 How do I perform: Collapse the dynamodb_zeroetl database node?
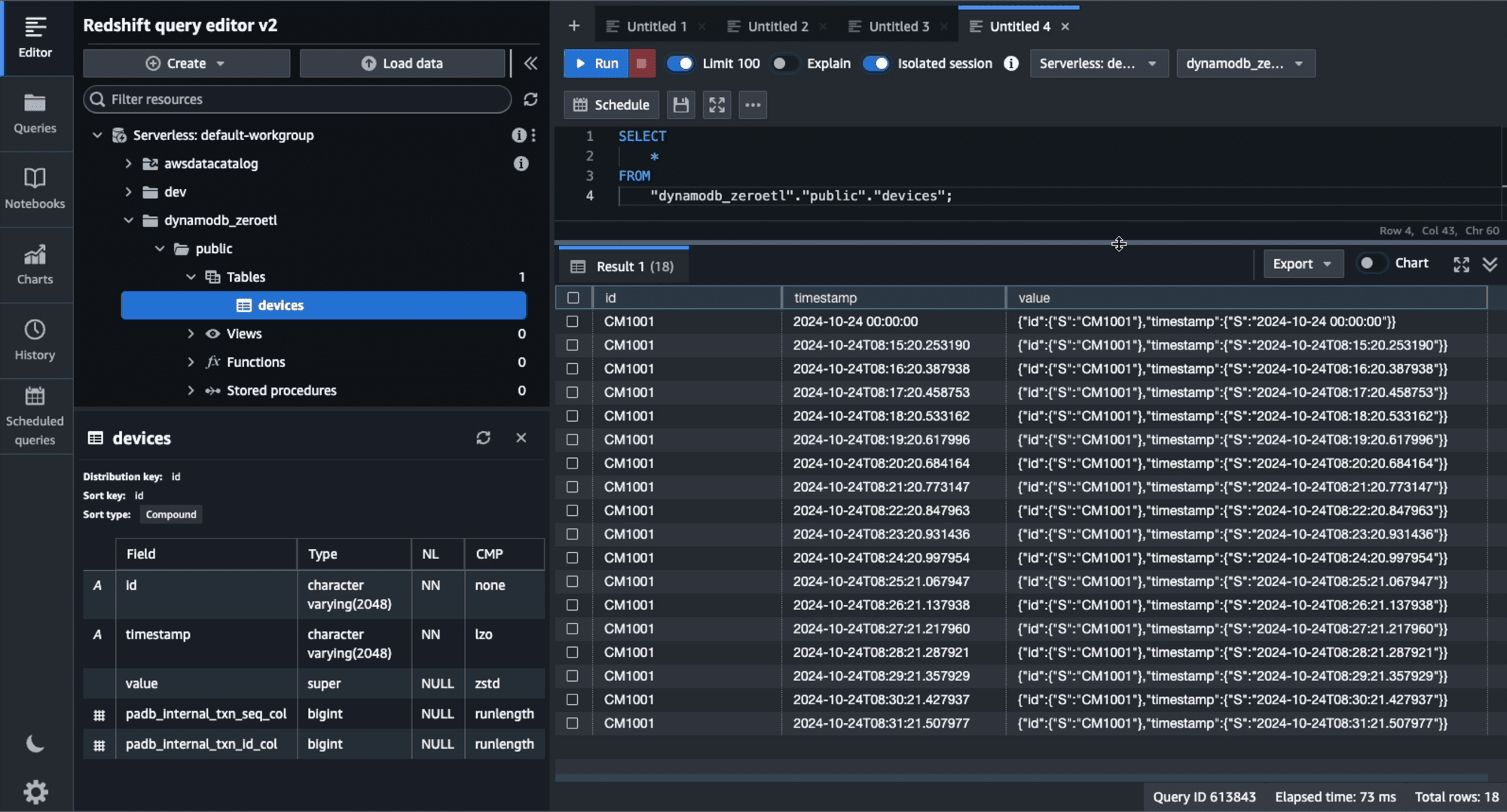(x=128, y=220)
